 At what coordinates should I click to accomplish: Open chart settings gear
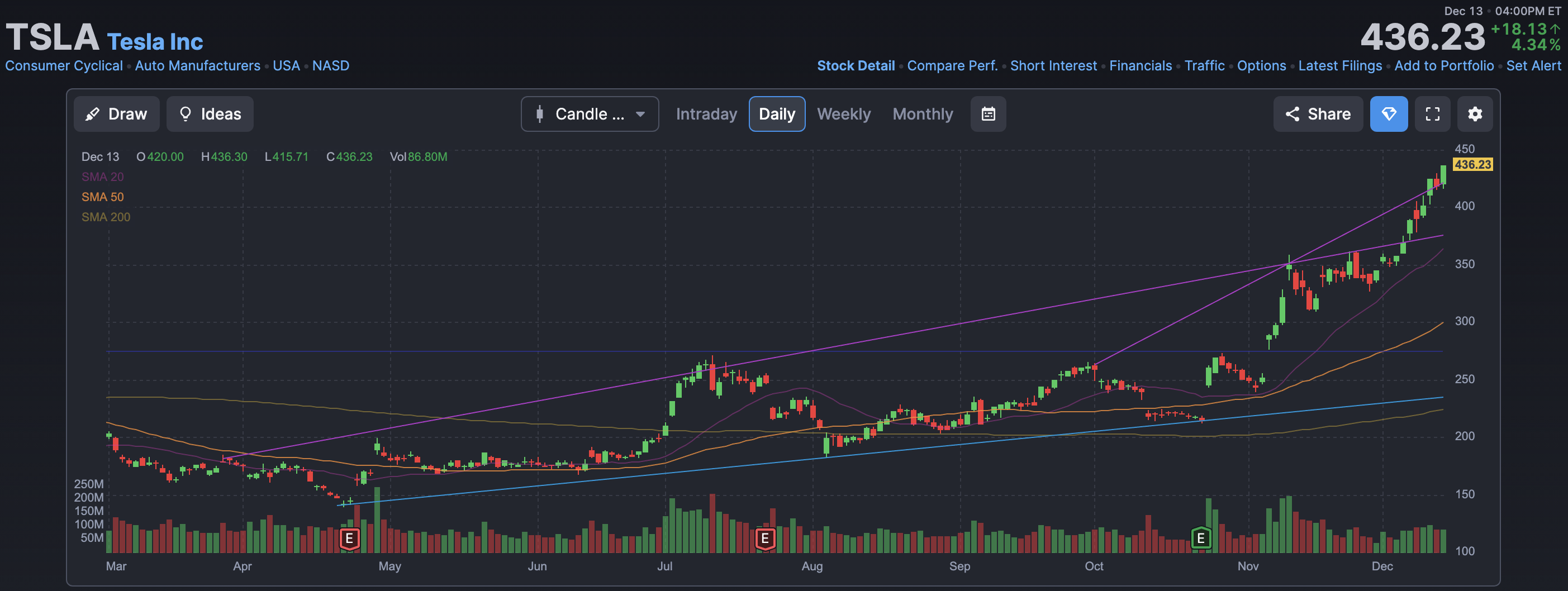[1474, 114]
